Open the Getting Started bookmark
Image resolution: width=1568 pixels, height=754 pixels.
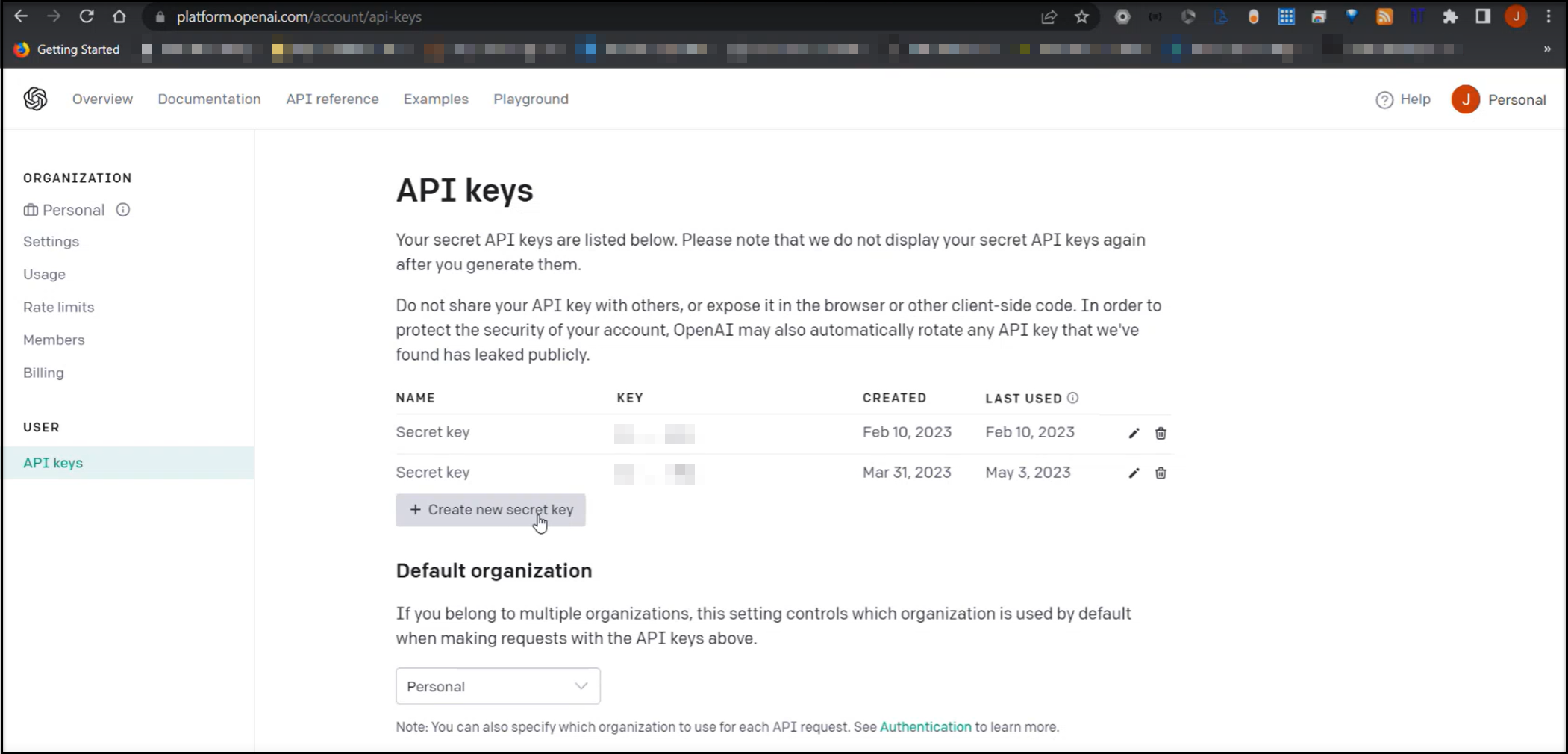coord(67,49)
